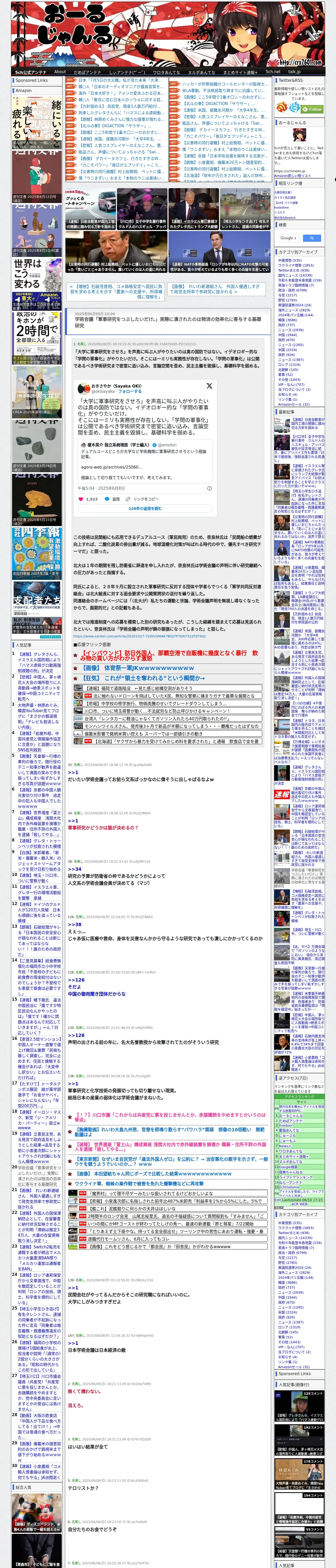Open the 5ch.net nav tab

(x=273, y=72)
